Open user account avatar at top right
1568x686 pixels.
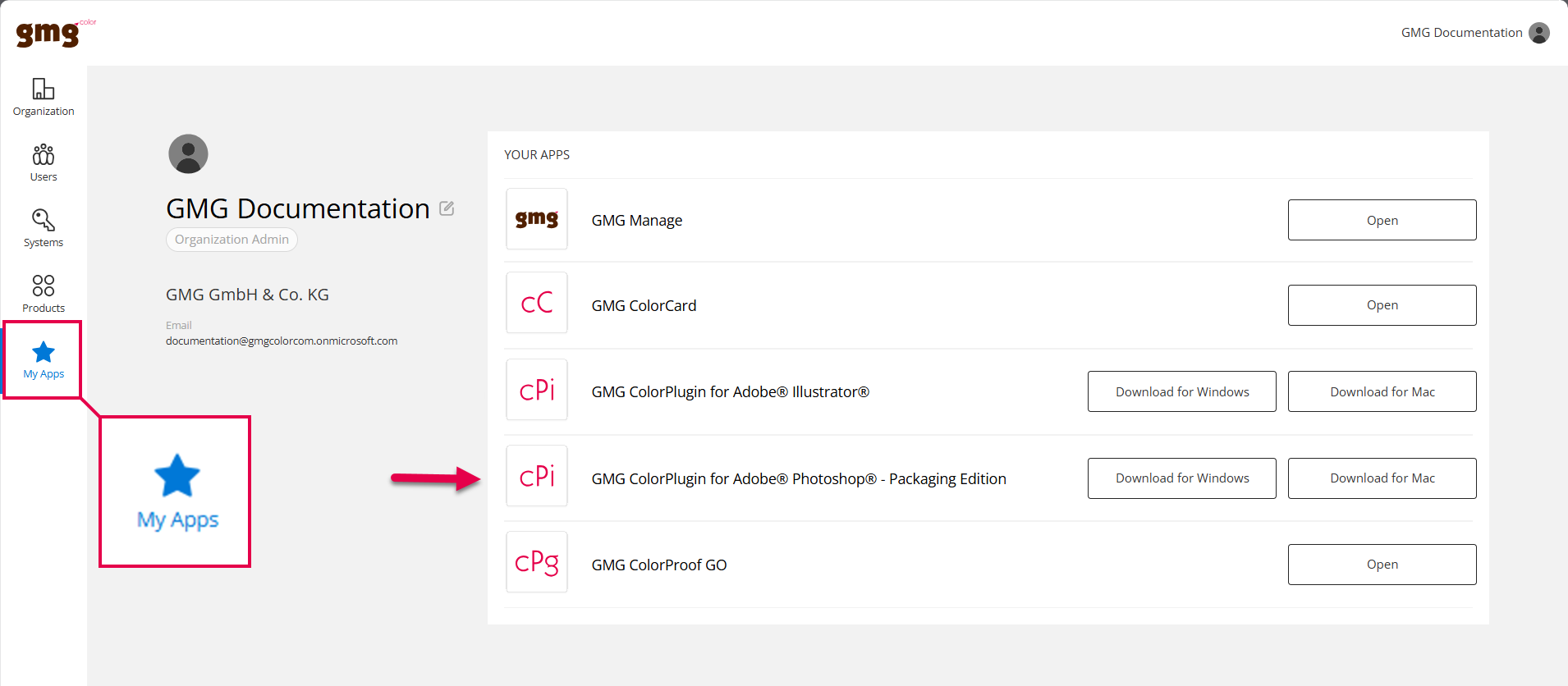coord(1539,33)
